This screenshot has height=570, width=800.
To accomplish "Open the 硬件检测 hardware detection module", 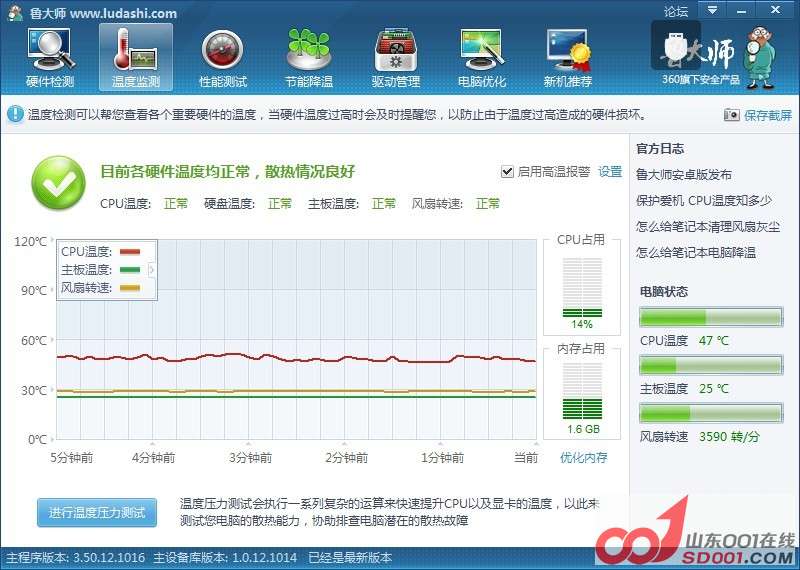I will [51, 58].
